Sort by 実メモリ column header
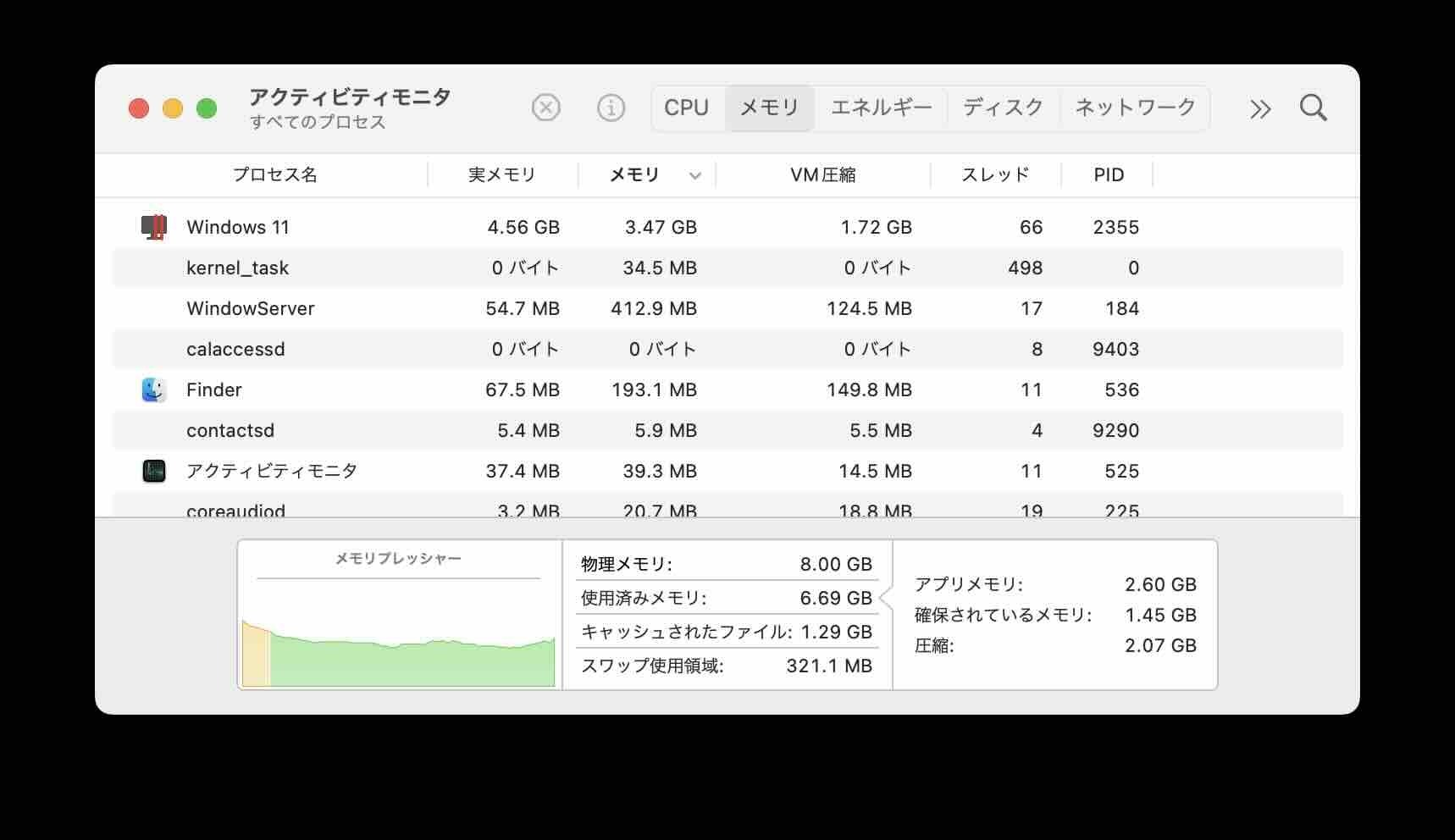 pyautogui.click(x=502, y=175)
